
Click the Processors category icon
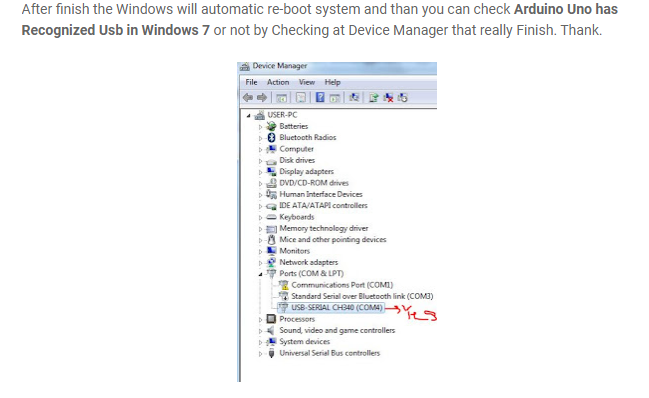[x=272, y=319]
